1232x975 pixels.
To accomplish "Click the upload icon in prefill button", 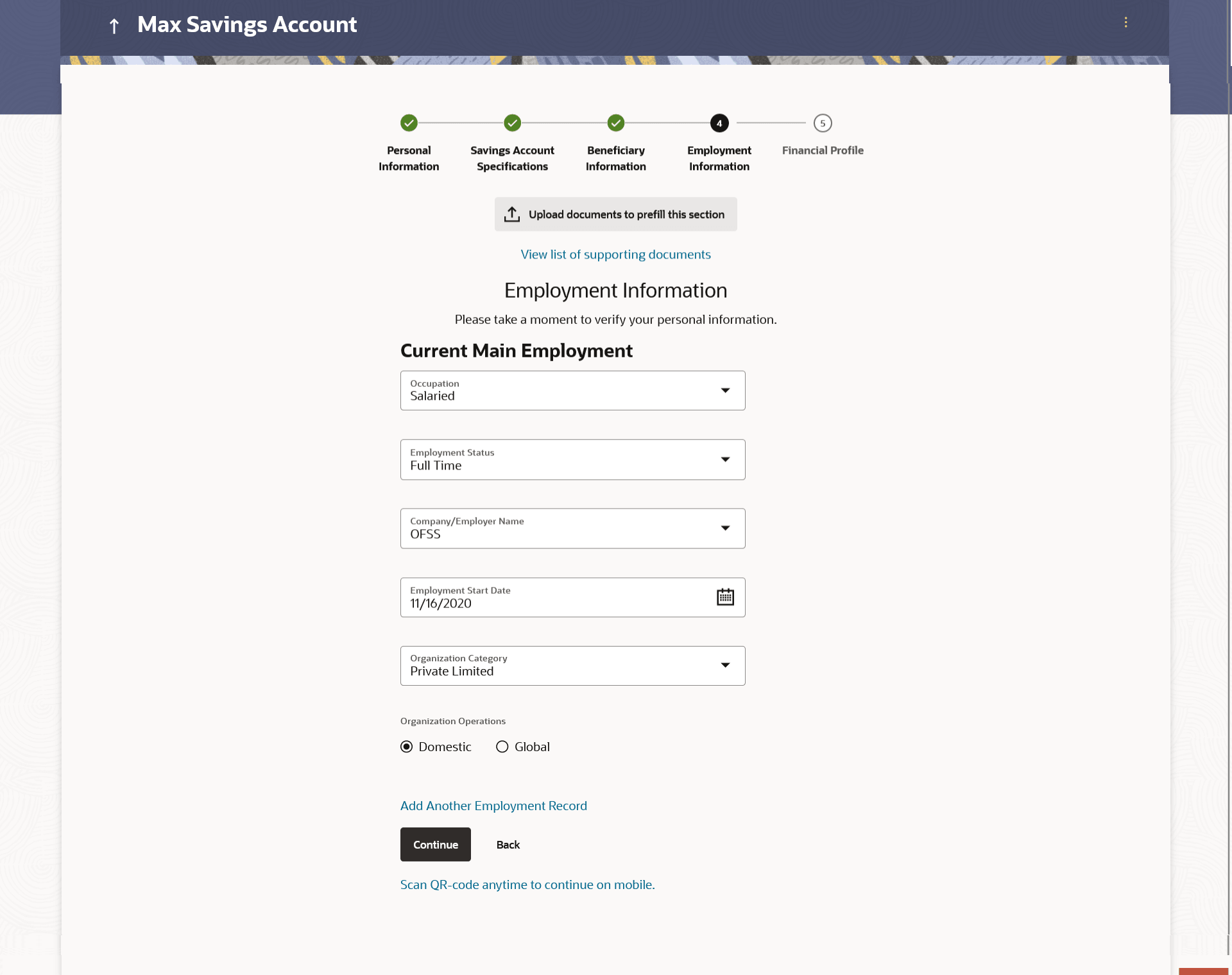I will (511, 214).
